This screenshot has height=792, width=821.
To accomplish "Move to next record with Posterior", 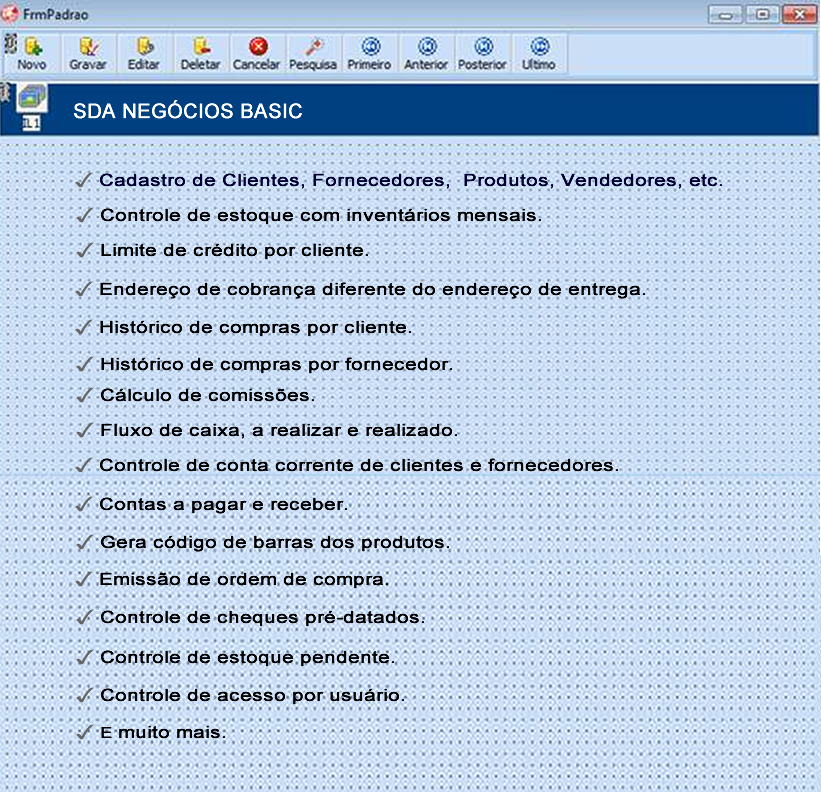I will (482, 53).
